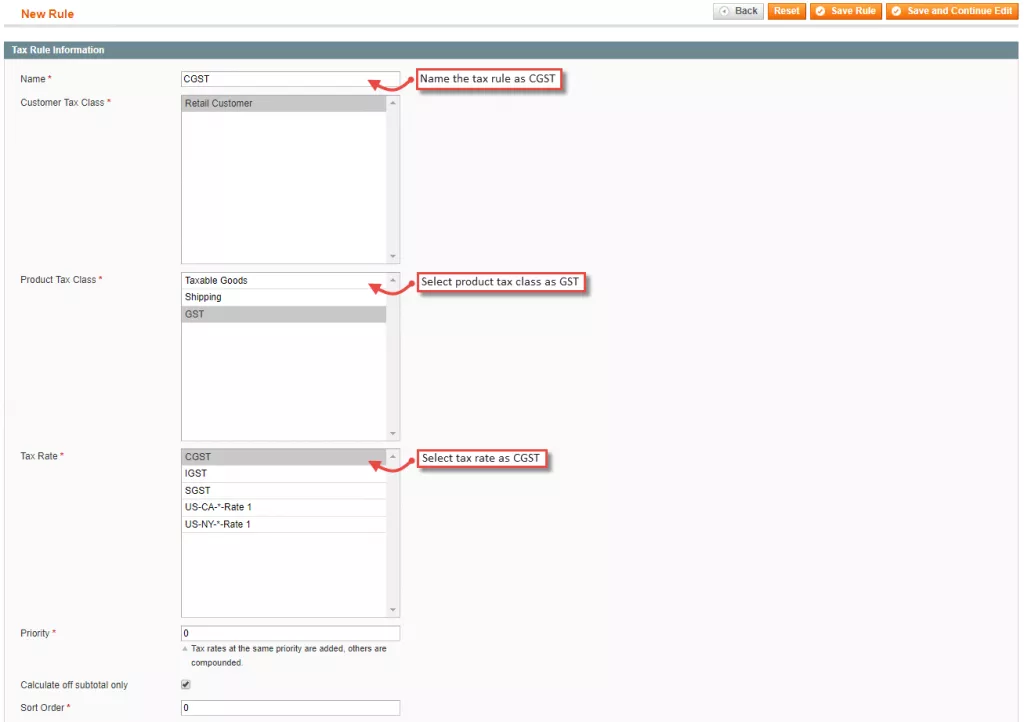
Task: Click Save and Continue Edit button
Action: pos(951,11)
